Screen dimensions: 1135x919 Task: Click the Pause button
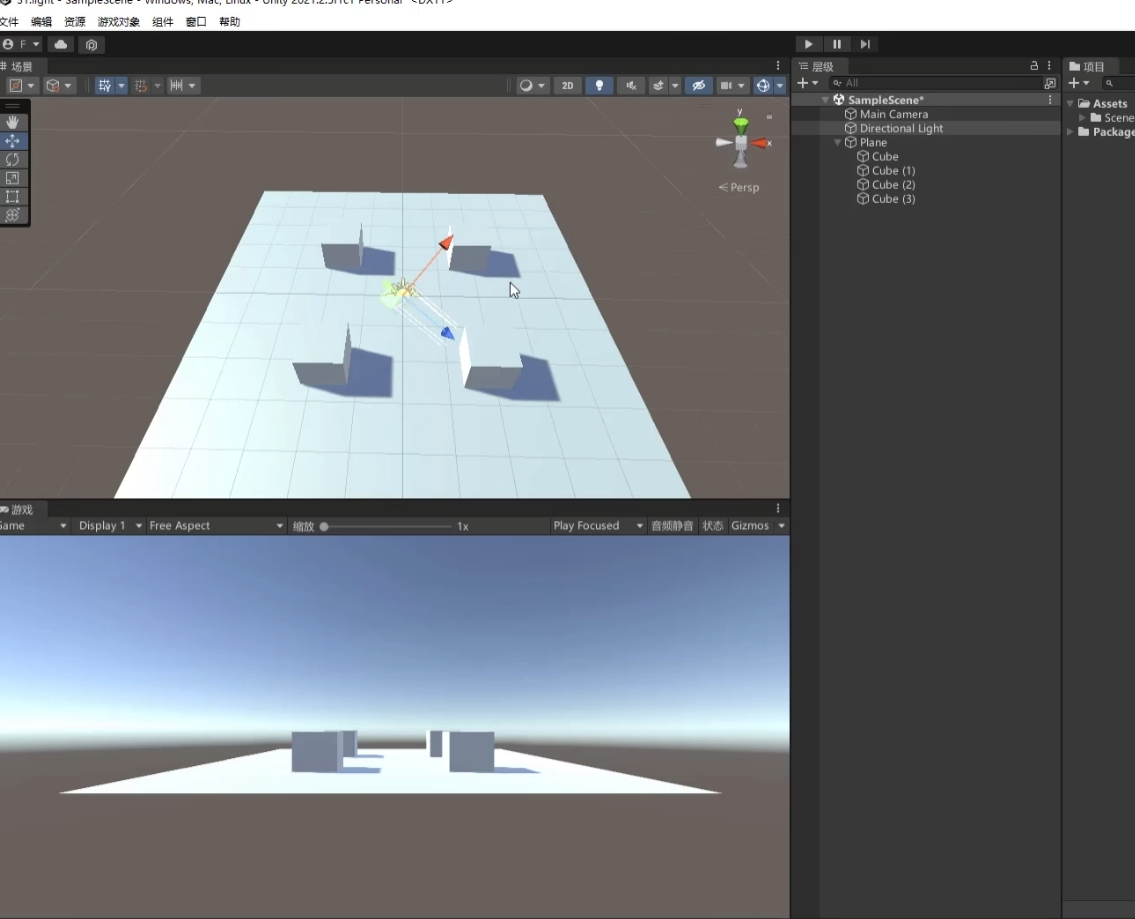(836, 44)
